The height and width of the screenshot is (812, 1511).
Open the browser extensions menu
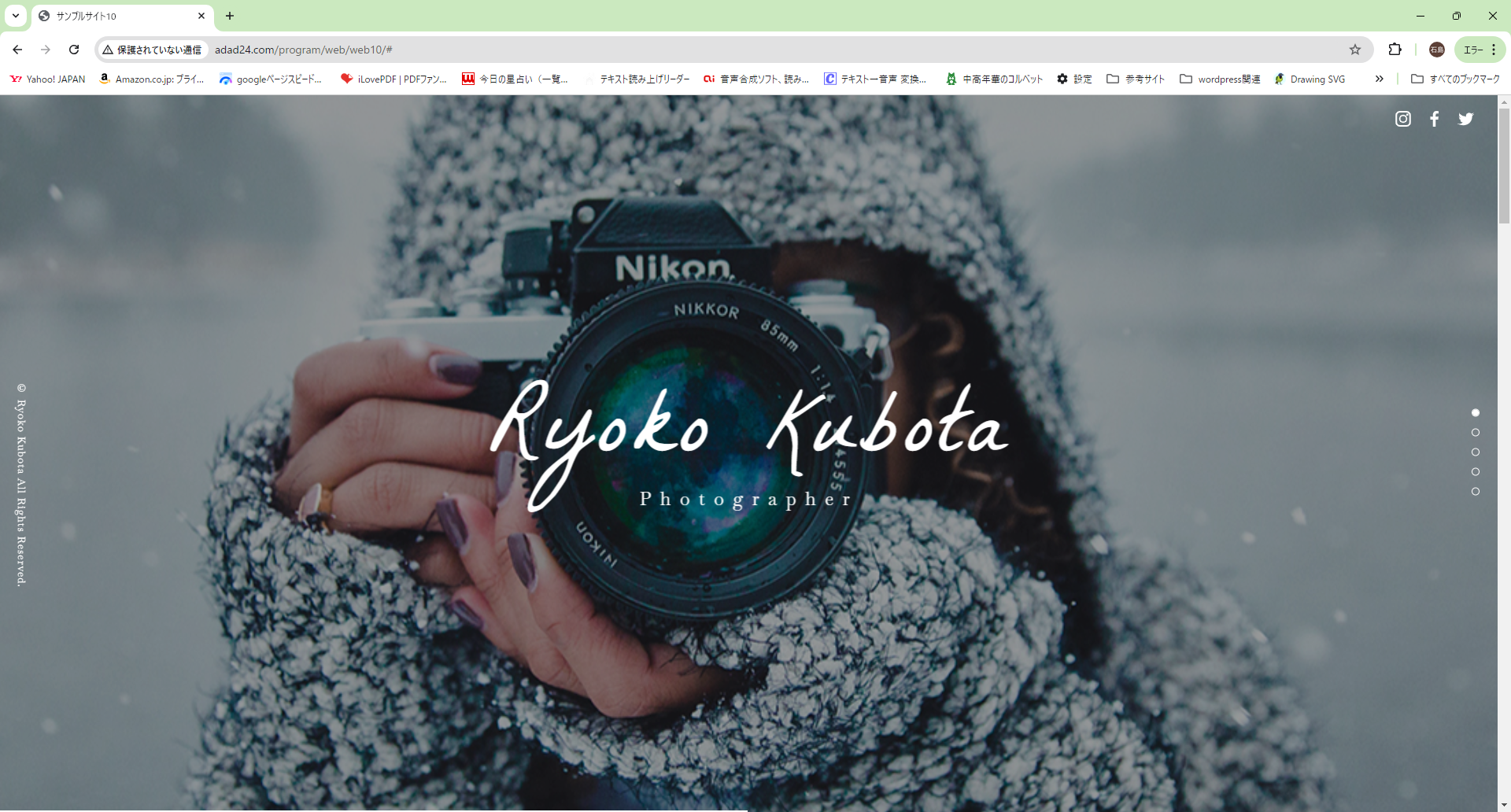[1395, 50]
